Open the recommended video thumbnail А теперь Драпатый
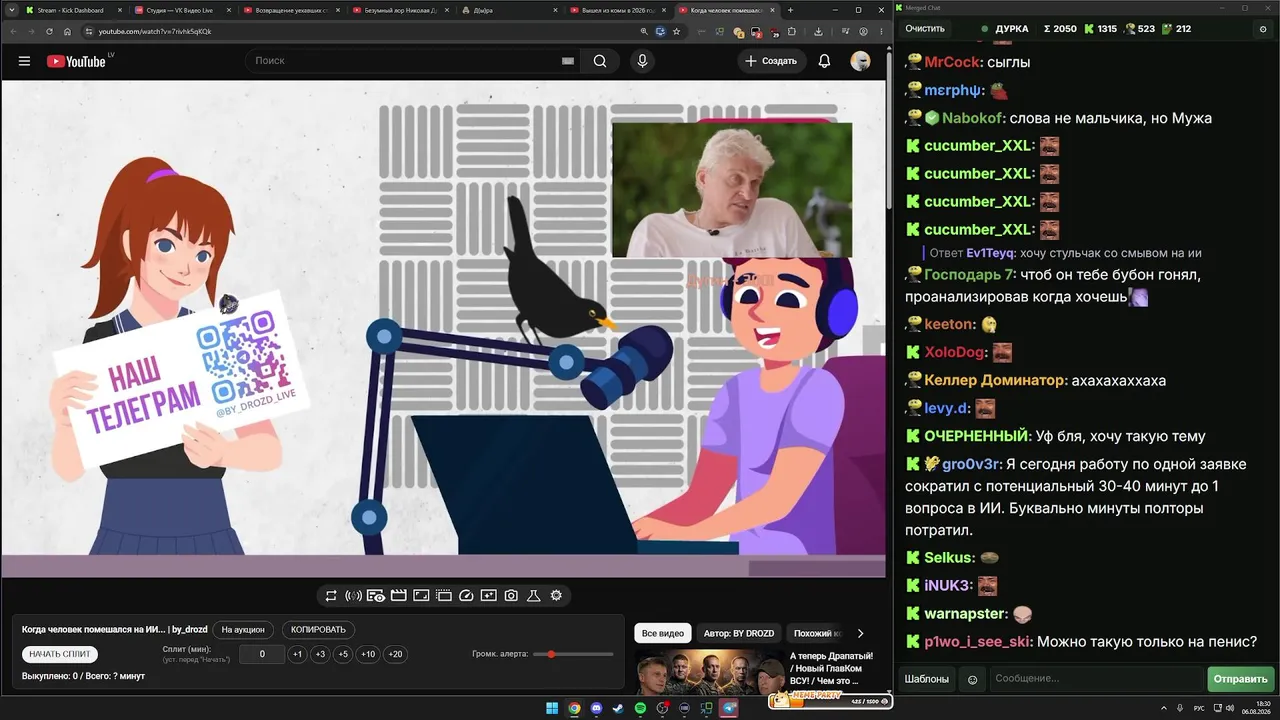 pos(708,670)
